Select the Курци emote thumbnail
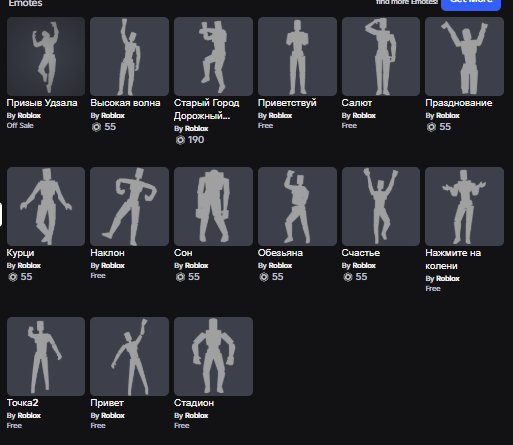 [x=46, y=207]
